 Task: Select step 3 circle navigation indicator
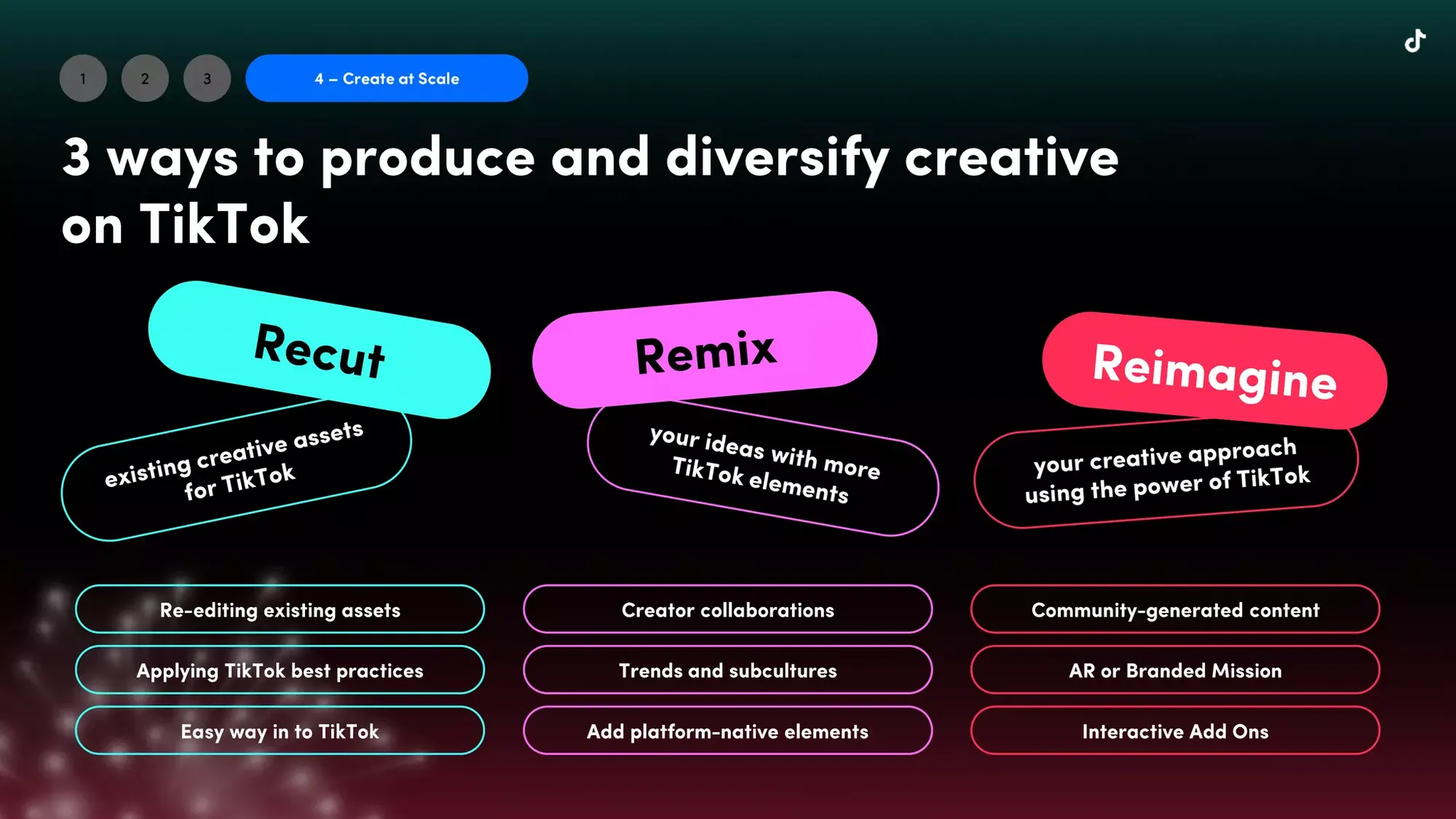[x=207, y=78]
